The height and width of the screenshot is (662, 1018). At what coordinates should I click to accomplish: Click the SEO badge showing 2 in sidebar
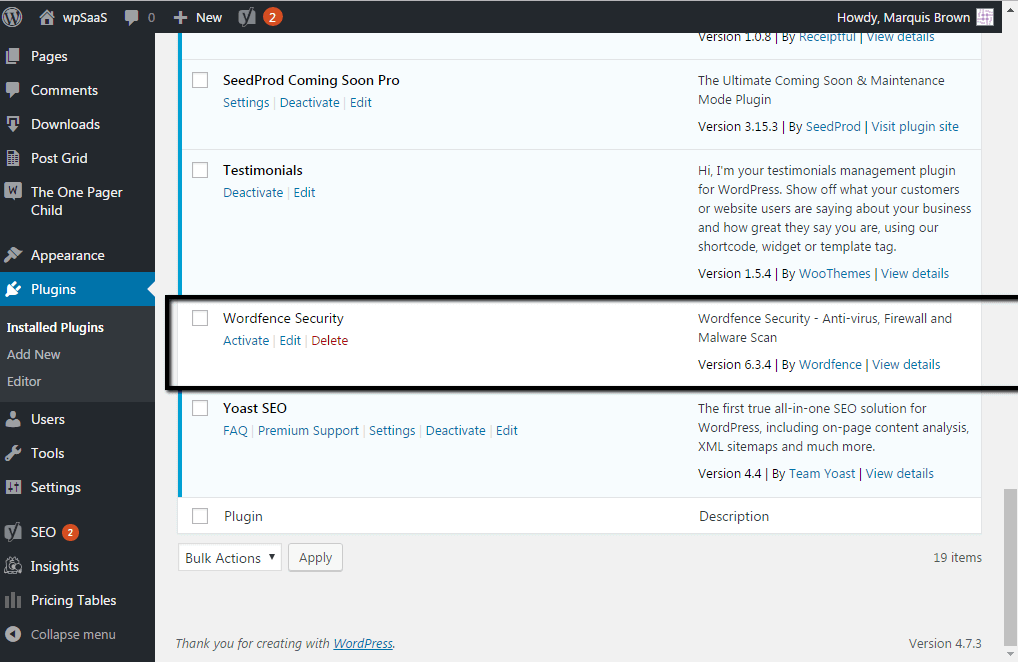70,532
